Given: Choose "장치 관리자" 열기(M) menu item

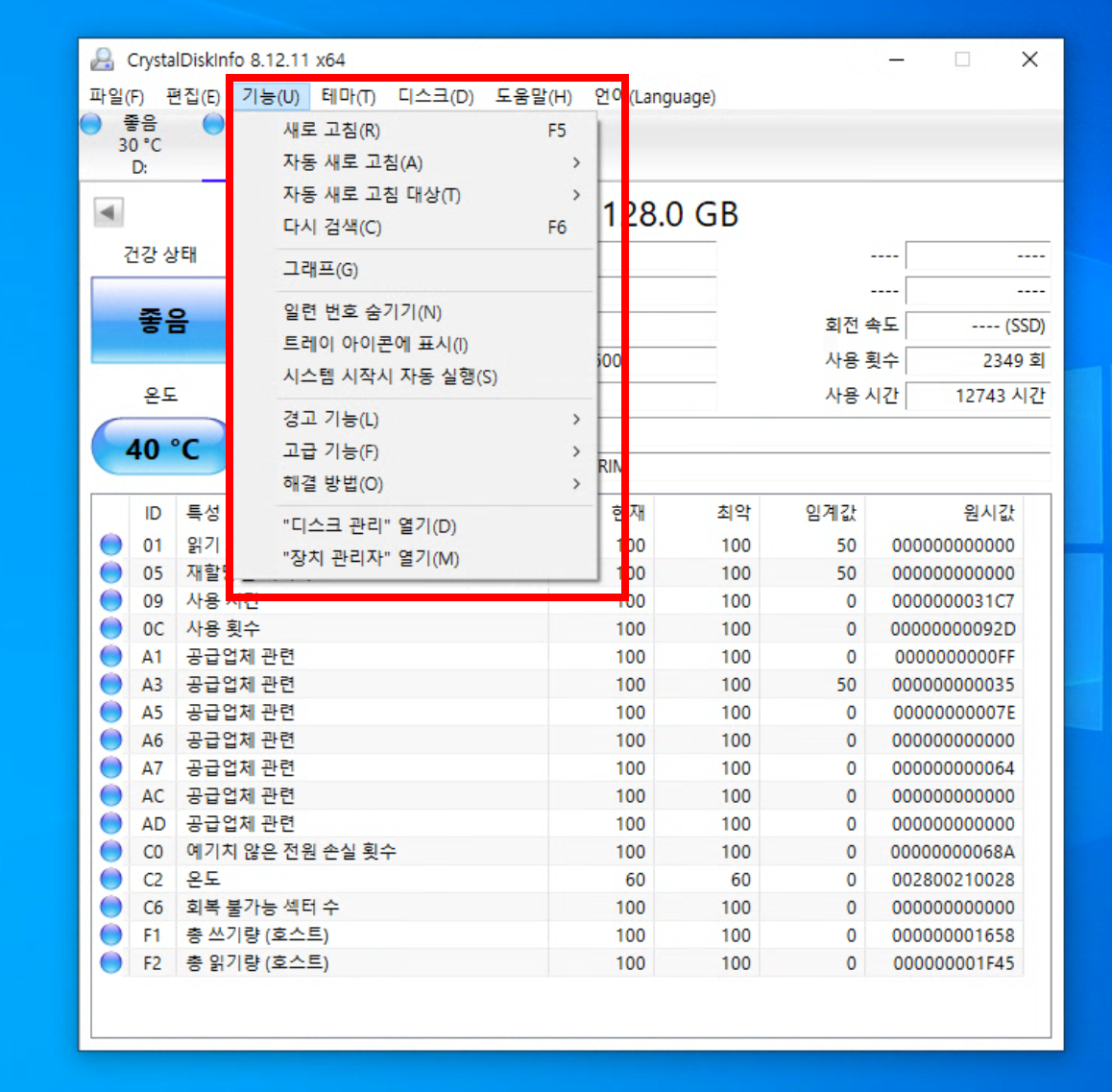Looking at the screenshot, I should [x=416, y=558].
